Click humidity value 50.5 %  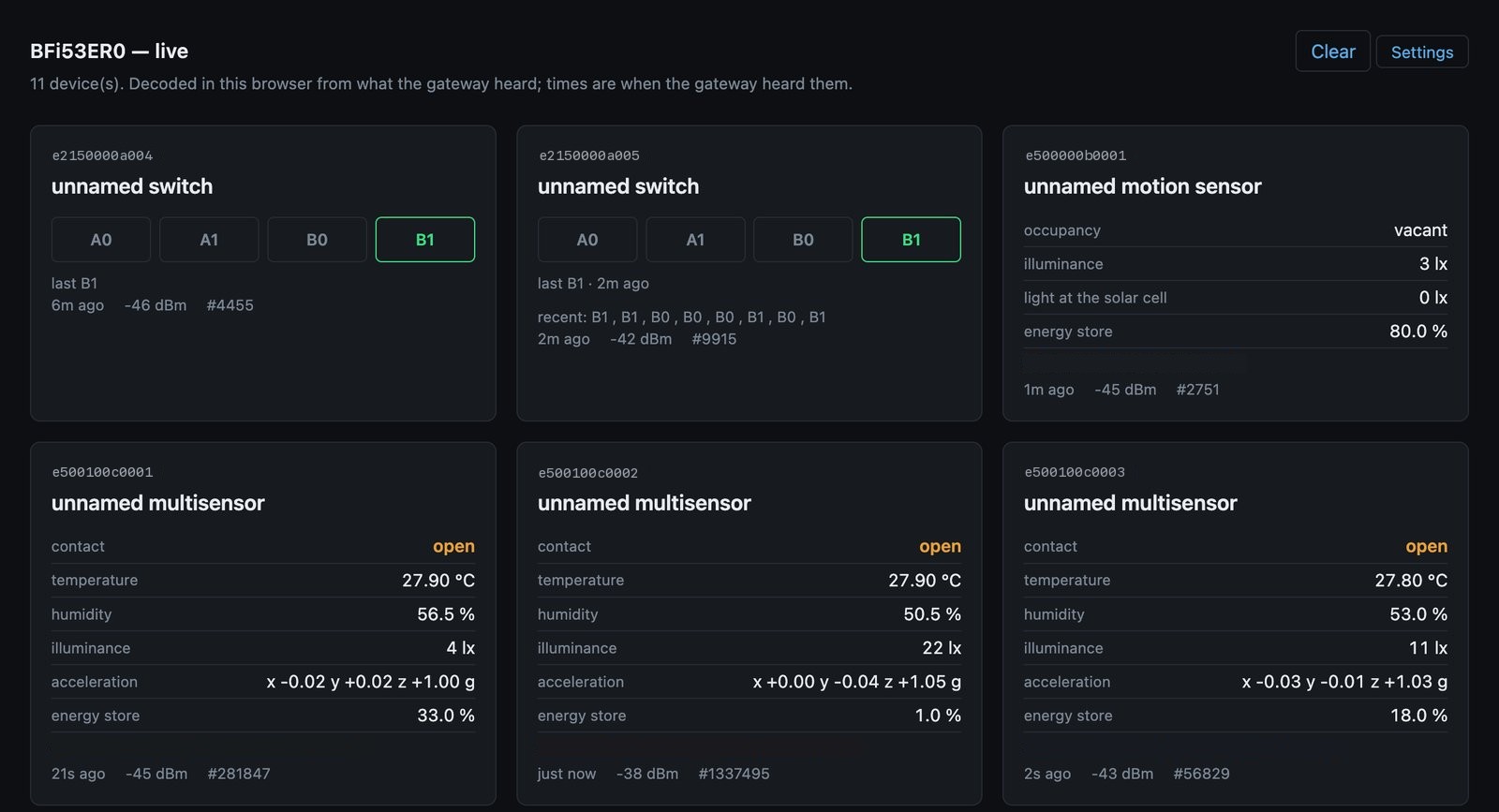pyautogui.click(x=932, y=614)
